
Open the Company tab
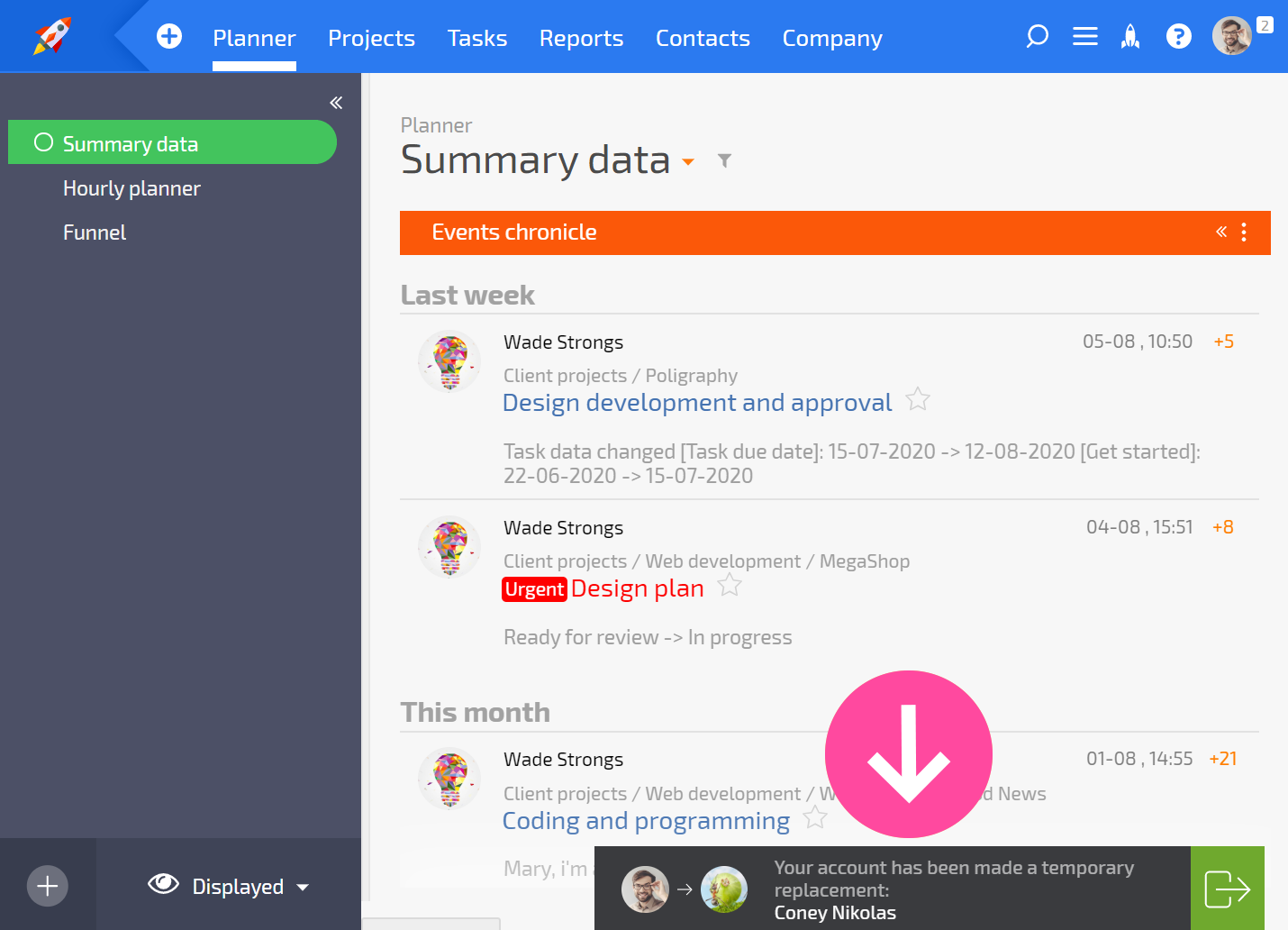[832, 38]
